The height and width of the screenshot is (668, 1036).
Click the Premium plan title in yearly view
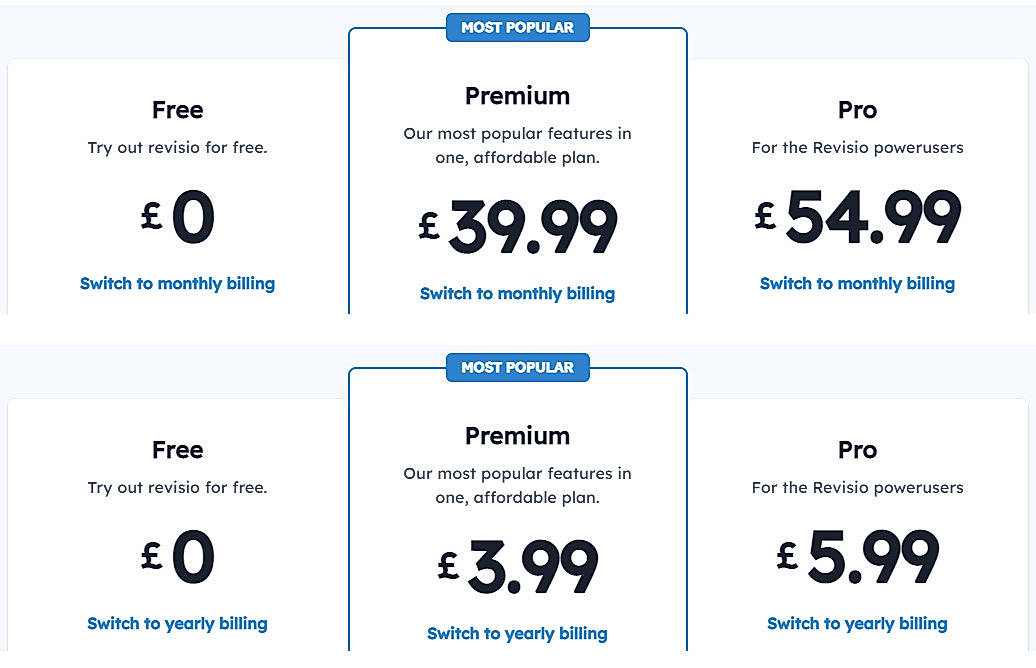(x=517, y=96)
